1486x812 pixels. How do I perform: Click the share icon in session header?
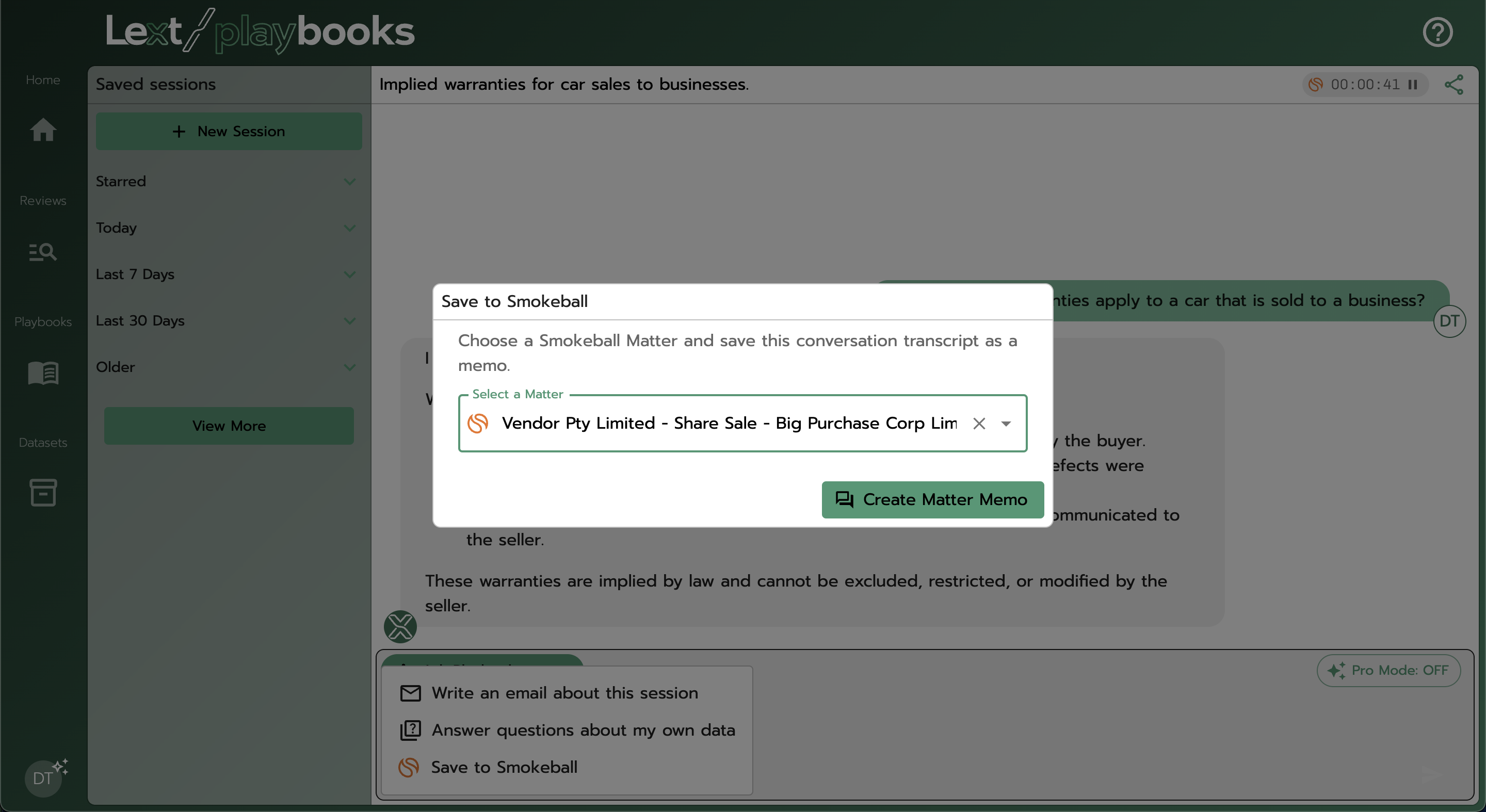(1453, 84)
